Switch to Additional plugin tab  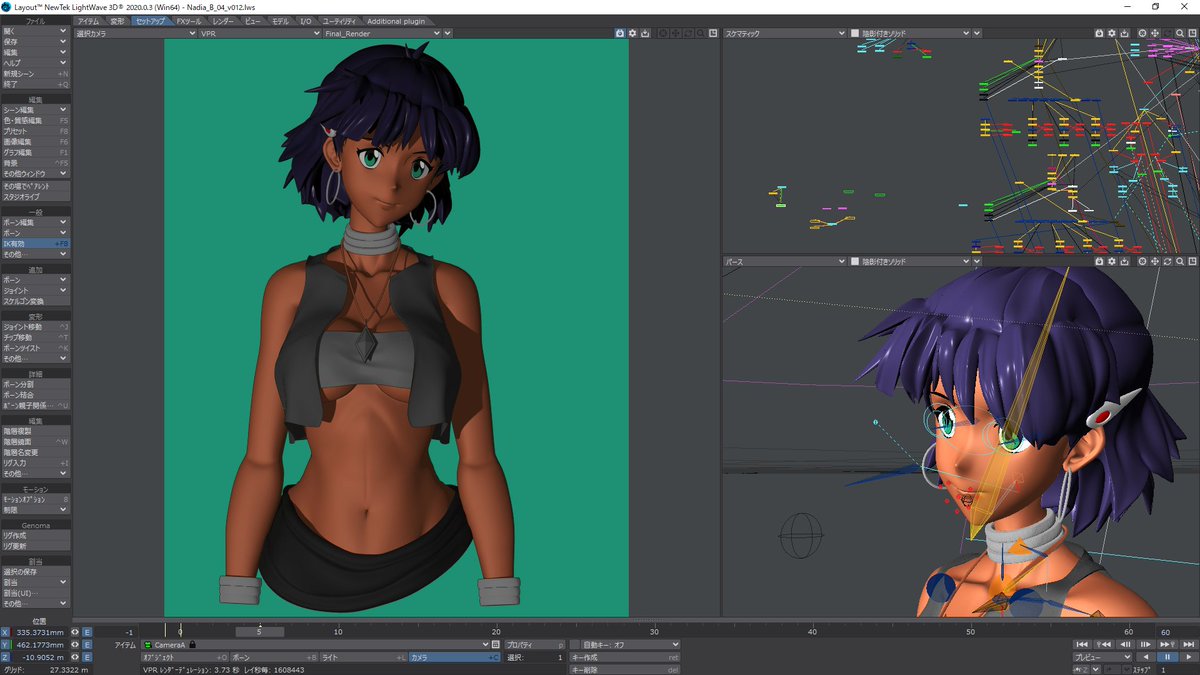tap(396, 21)
